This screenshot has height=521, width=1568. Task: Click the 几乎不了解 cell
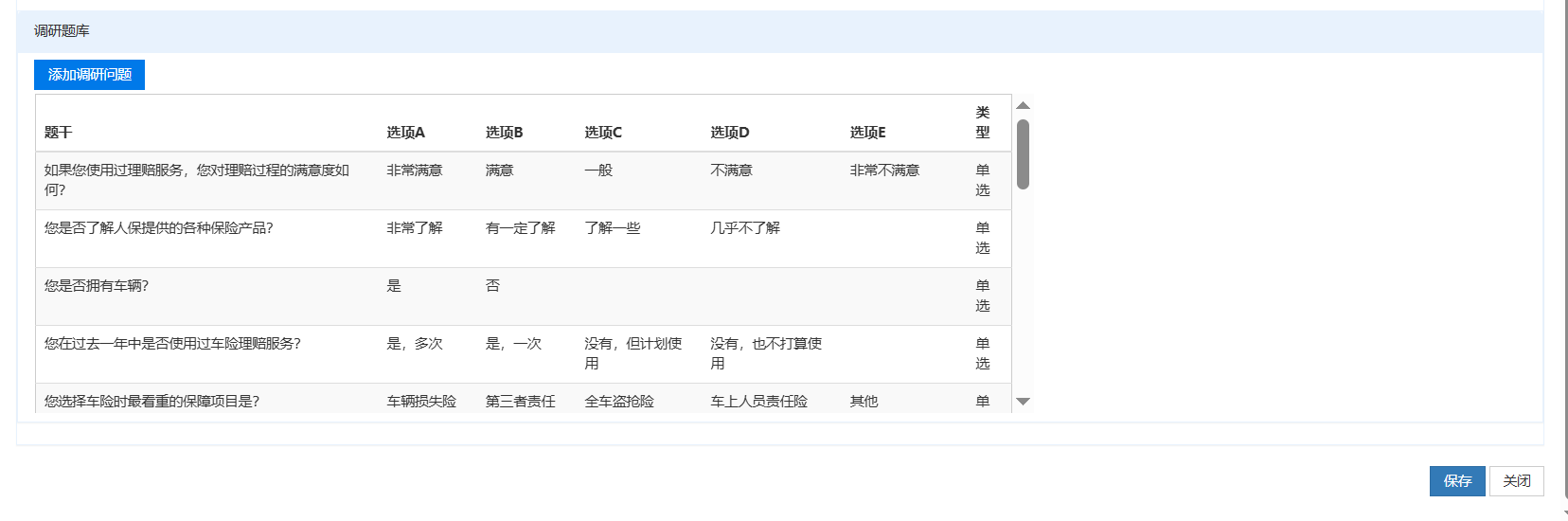(745, 228)
